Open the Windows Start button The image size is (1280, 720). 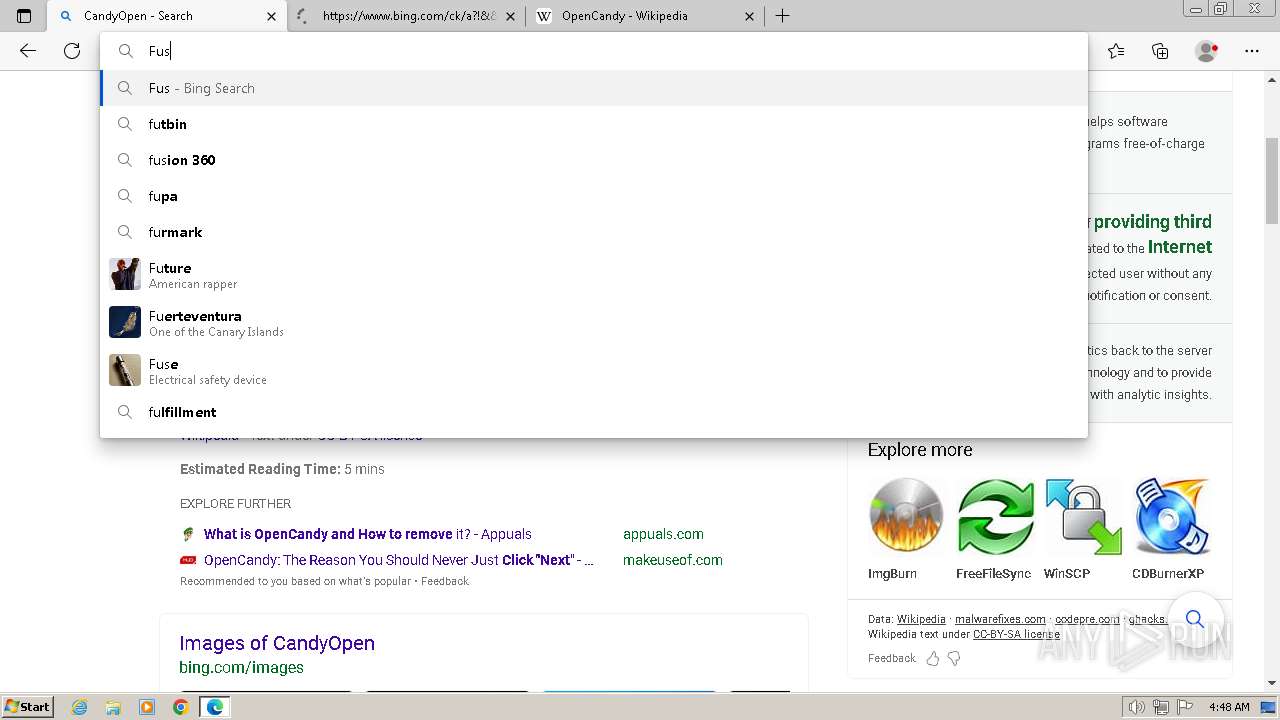(28, 707)
